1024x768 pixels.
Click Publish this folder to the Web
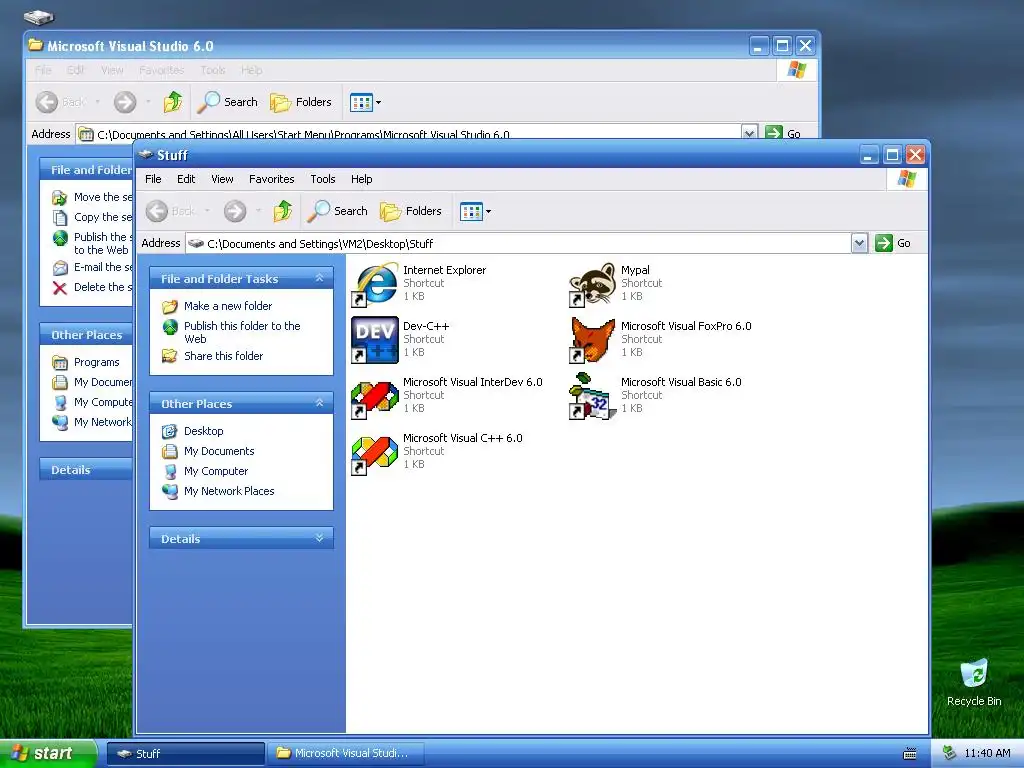242,332
